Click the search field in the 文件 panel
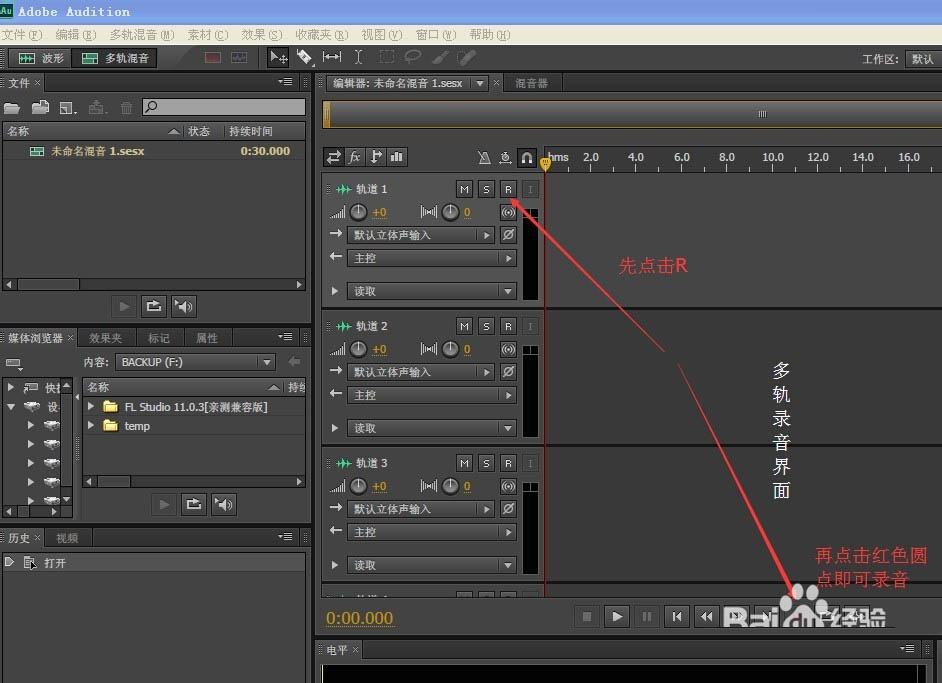Screen dimensions: 942x683 pyautogui.click(x=222, y=106)
